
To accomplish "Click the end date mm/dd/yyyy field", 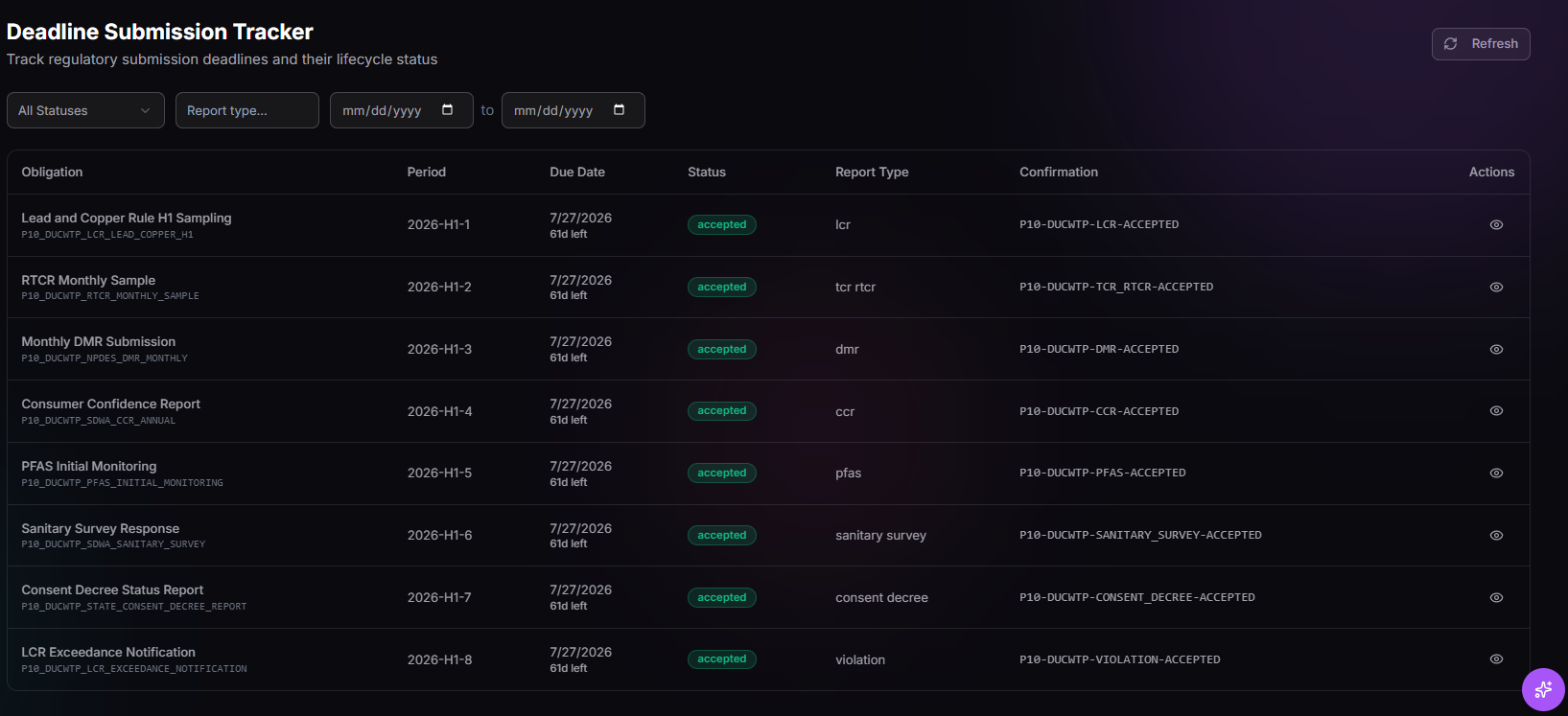I will point(573,110).
